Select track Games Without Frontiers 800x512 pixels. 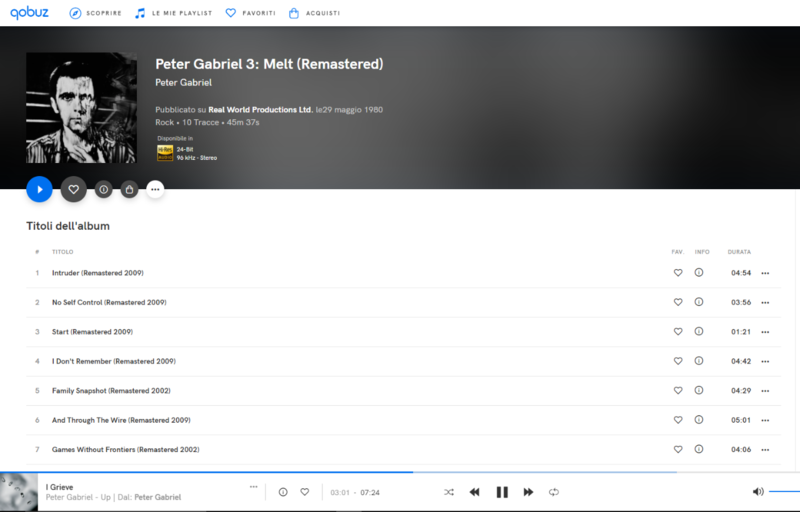point(126,450)
